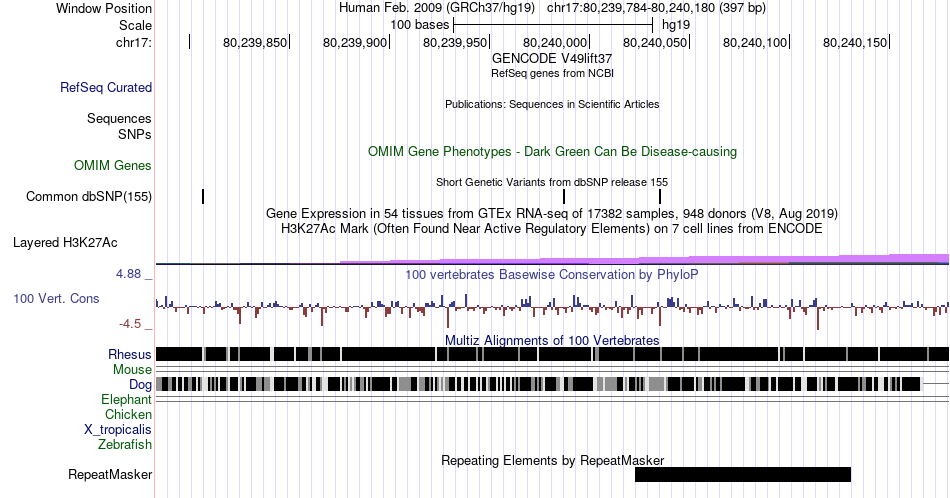The image size is (950, 498).
Task: Click the SNPs track label
Action: (x=135, y=134)
